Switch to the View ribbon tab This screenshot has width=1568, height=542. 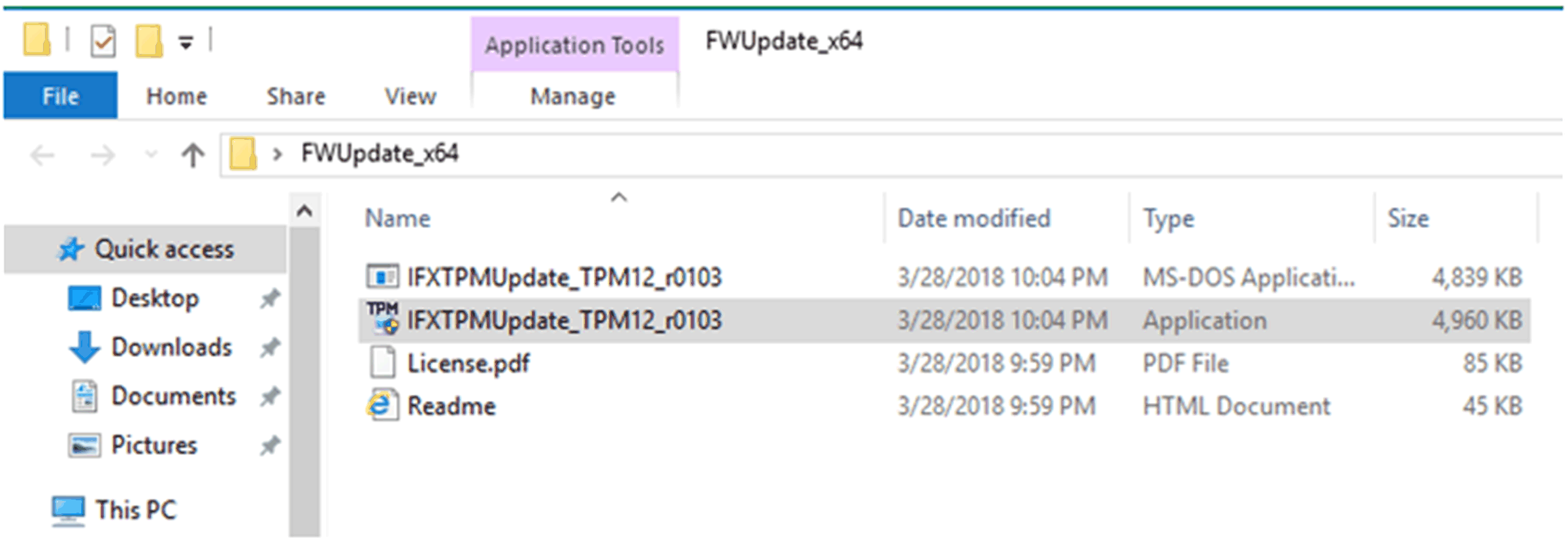pos(410,96)
